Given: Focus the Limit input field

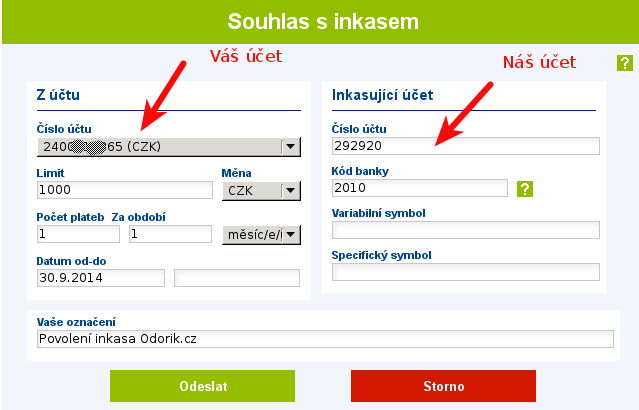Looking at the screenshot, I should pyautogui.click(x=125, y=190).
